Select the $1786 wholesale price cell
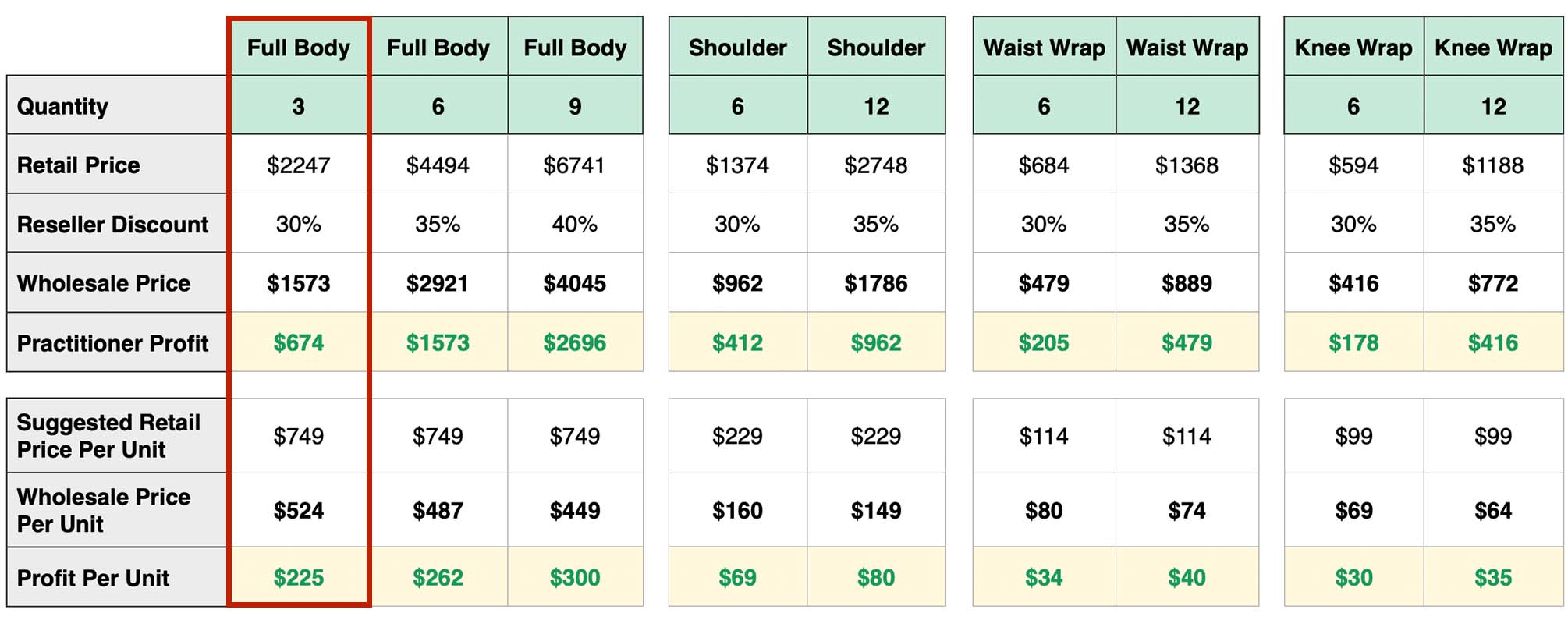 pos(876,283)
